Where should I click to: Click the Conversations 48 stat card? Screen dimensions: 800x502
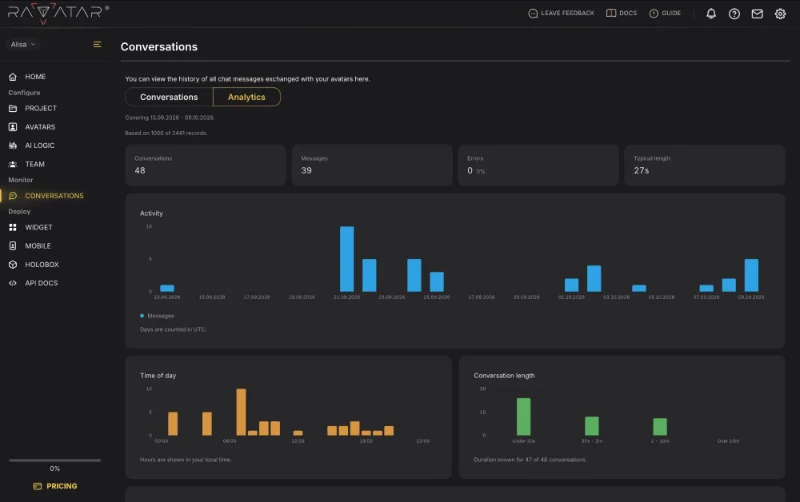tap(206, 165)
